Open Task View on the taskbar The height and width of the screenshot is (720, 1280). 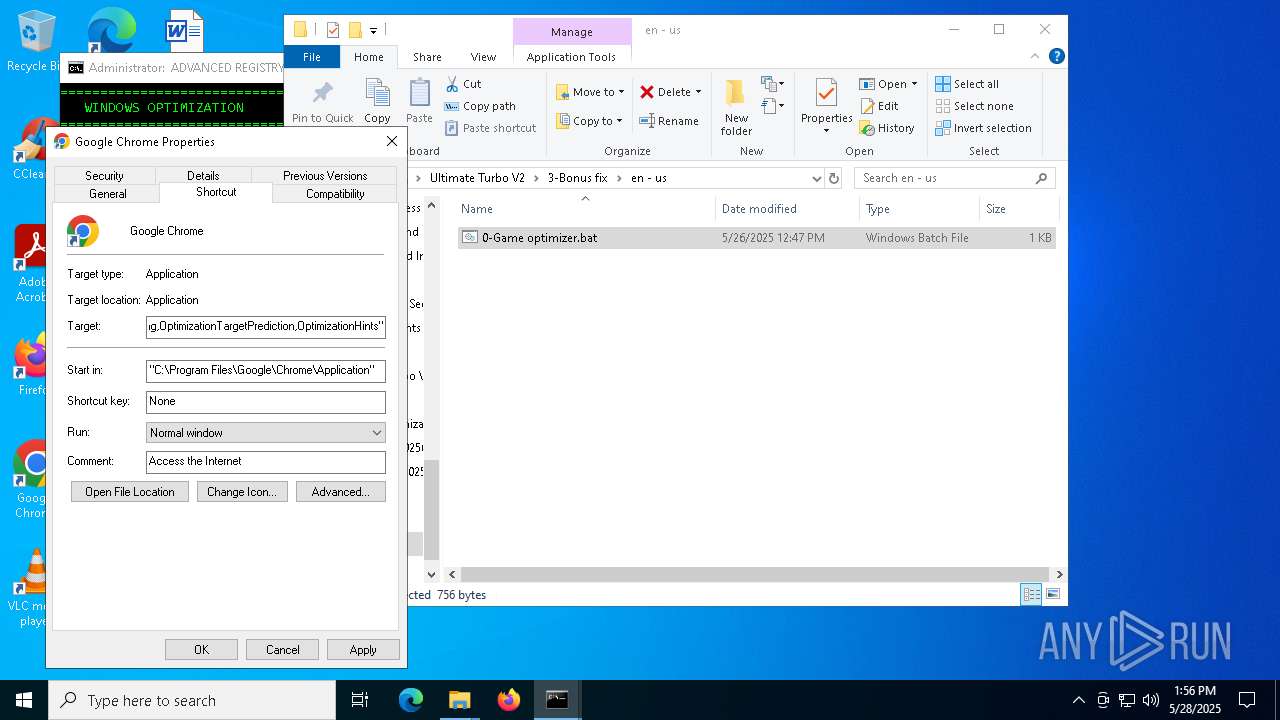[360, 700]
